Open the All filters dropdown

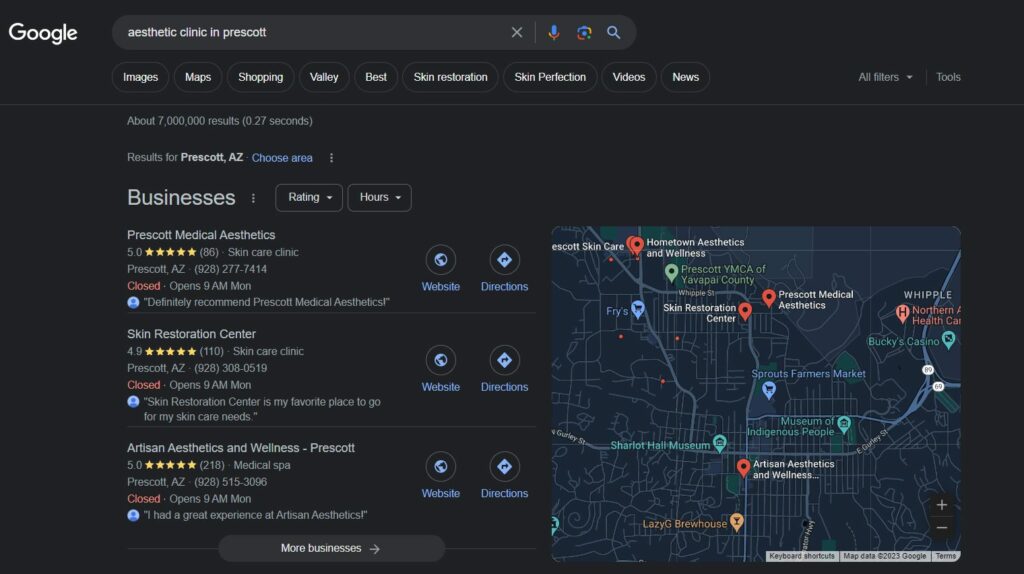pos(885,77)
